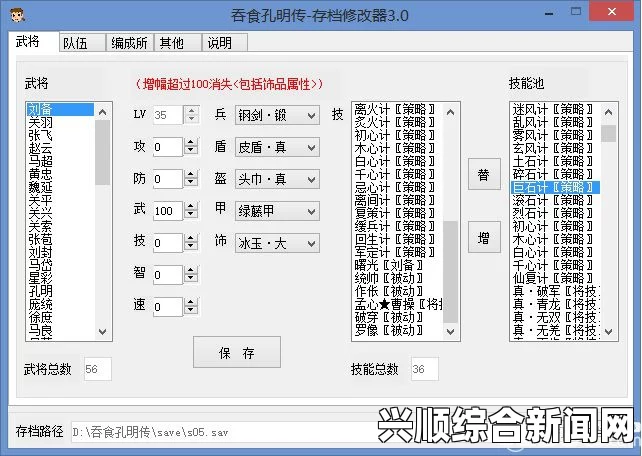Switch to the 队伍 tab

click(82, 43)
